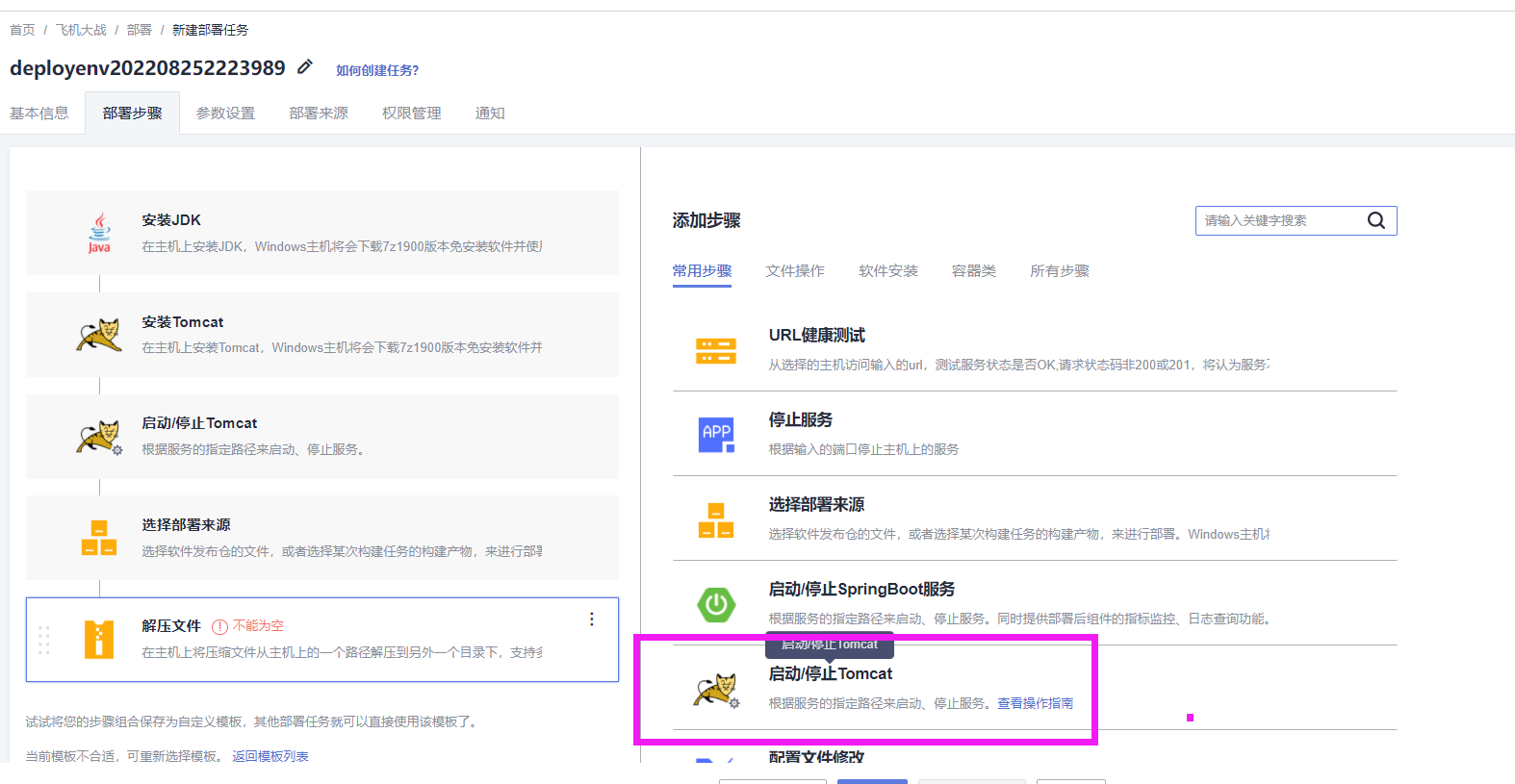Add the URL健康测试 step title
The image size is (1515, 784).
817,335
